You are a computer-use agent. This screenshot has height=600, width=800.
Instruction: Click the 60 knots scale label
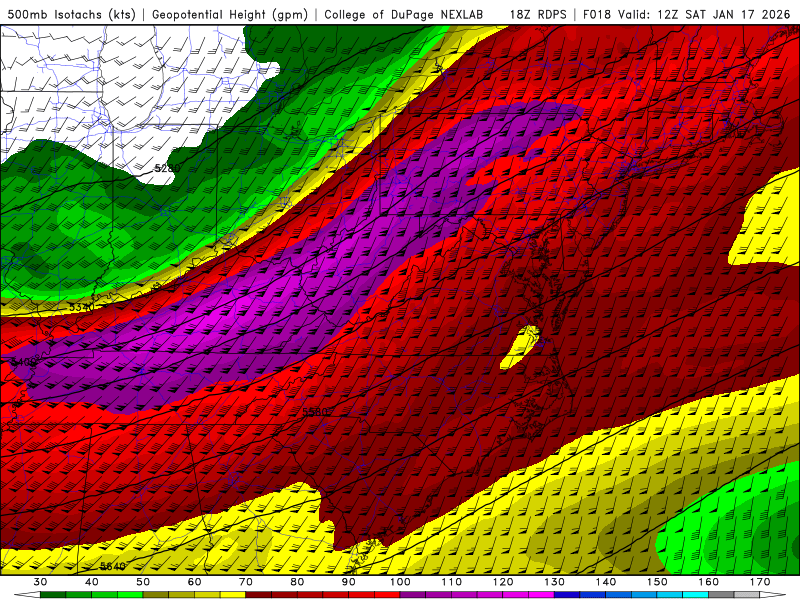pos(194,582)
